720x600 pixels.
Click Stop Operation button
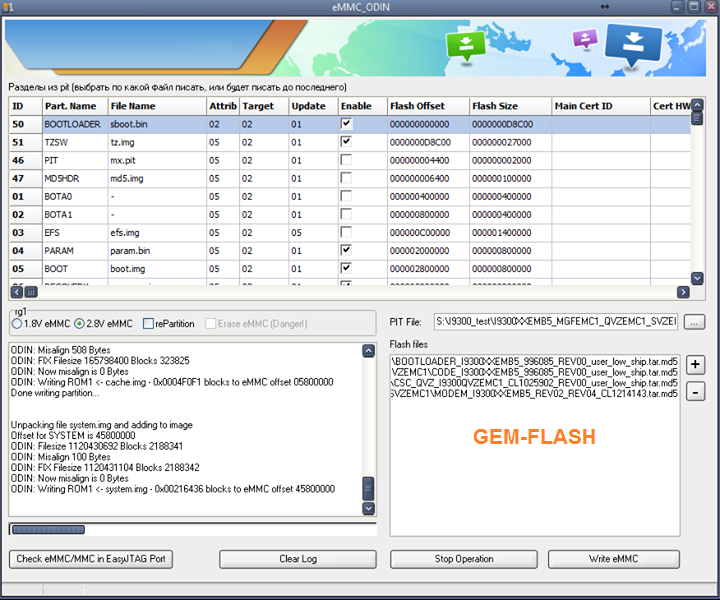(x=464, y=559)
